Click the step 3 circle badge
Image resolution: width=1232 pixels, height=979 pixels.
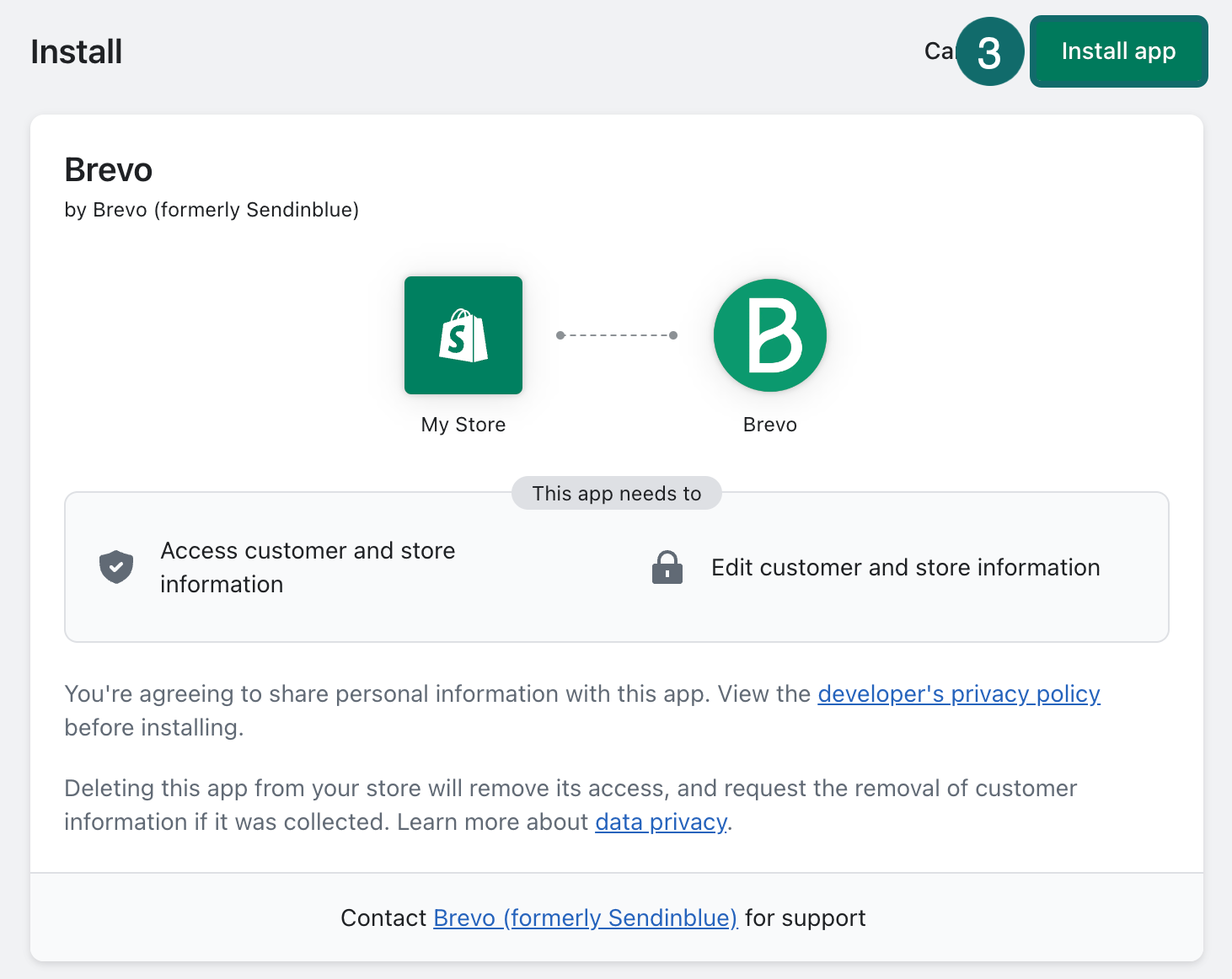point(989,52)
